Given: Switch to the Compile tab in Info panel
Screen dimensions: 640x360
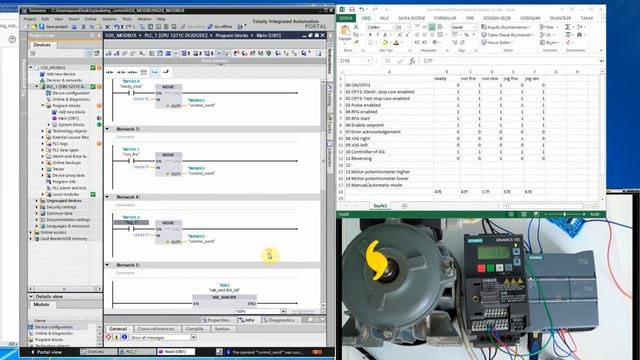Looking at the screenshot, I should 195,329.
